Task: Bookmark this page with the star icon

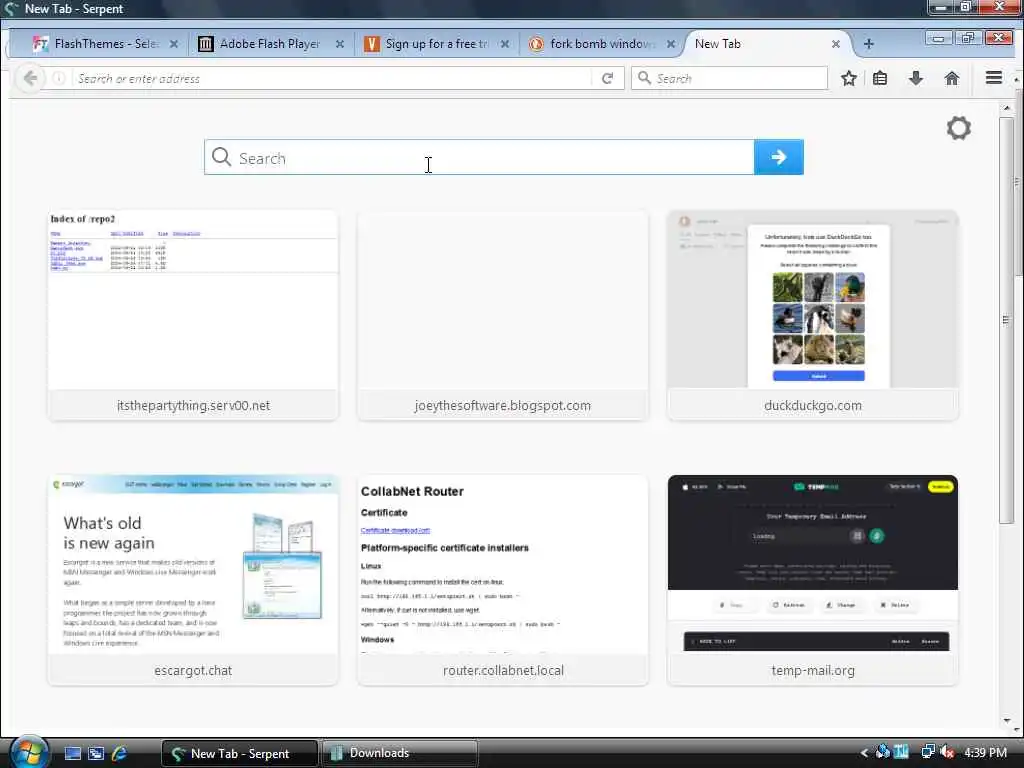Action: [848, 78]
